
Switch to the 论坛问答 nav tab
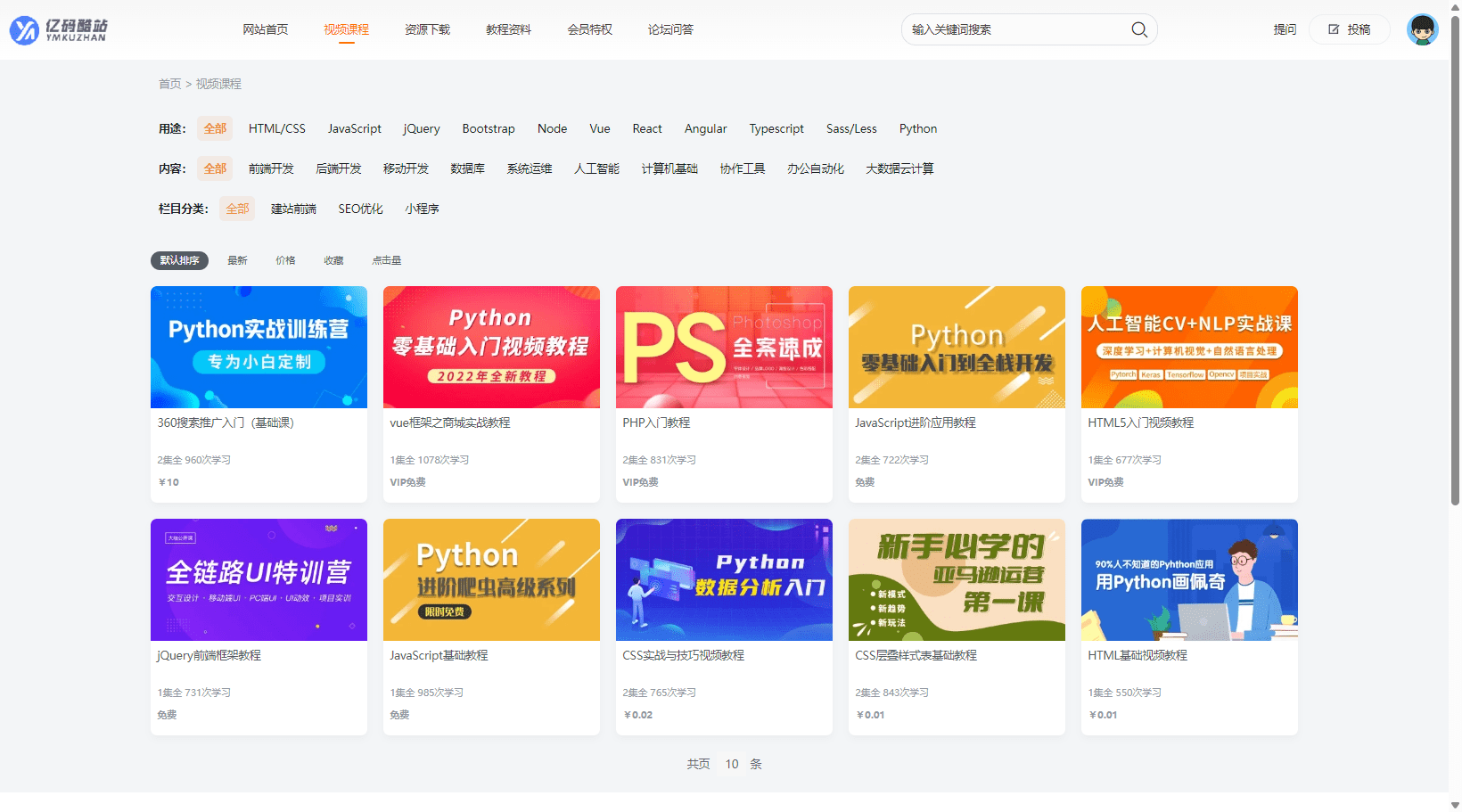pyautogui.click(x=670, y=29)
